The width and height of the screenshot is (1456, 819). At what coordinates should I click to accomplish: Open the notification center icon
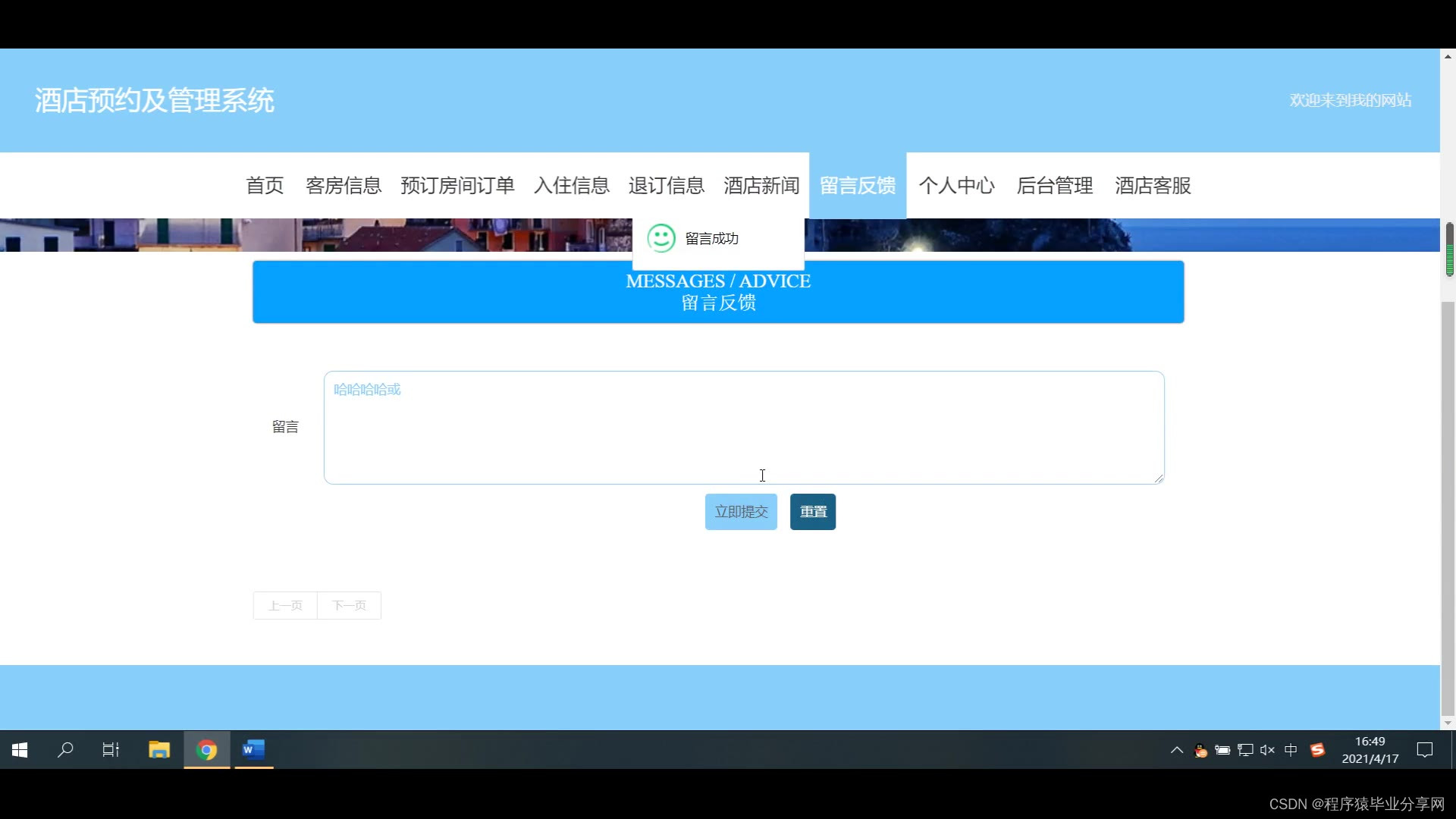(x=1425, y=750)
